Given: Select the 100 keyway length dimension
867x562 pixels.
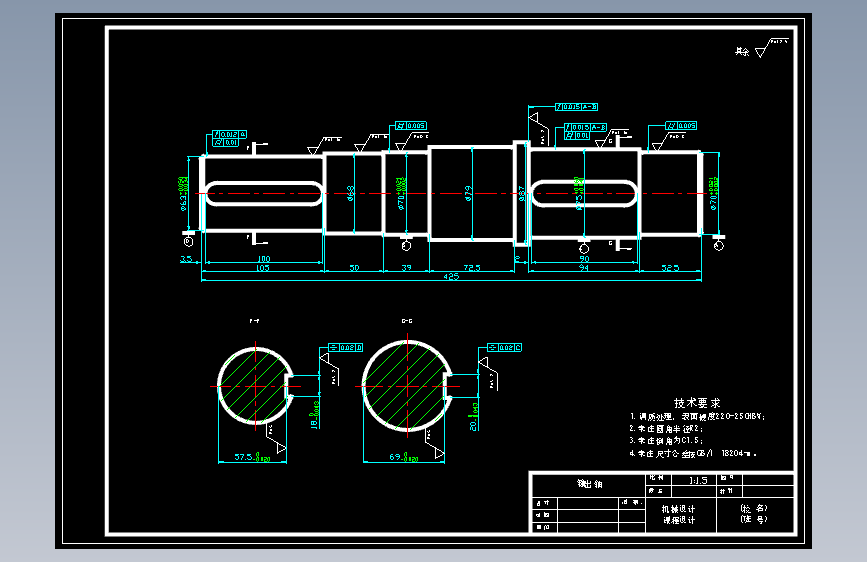Looking at the screenshot, I should pyautogui.click(x=264, y=259).
